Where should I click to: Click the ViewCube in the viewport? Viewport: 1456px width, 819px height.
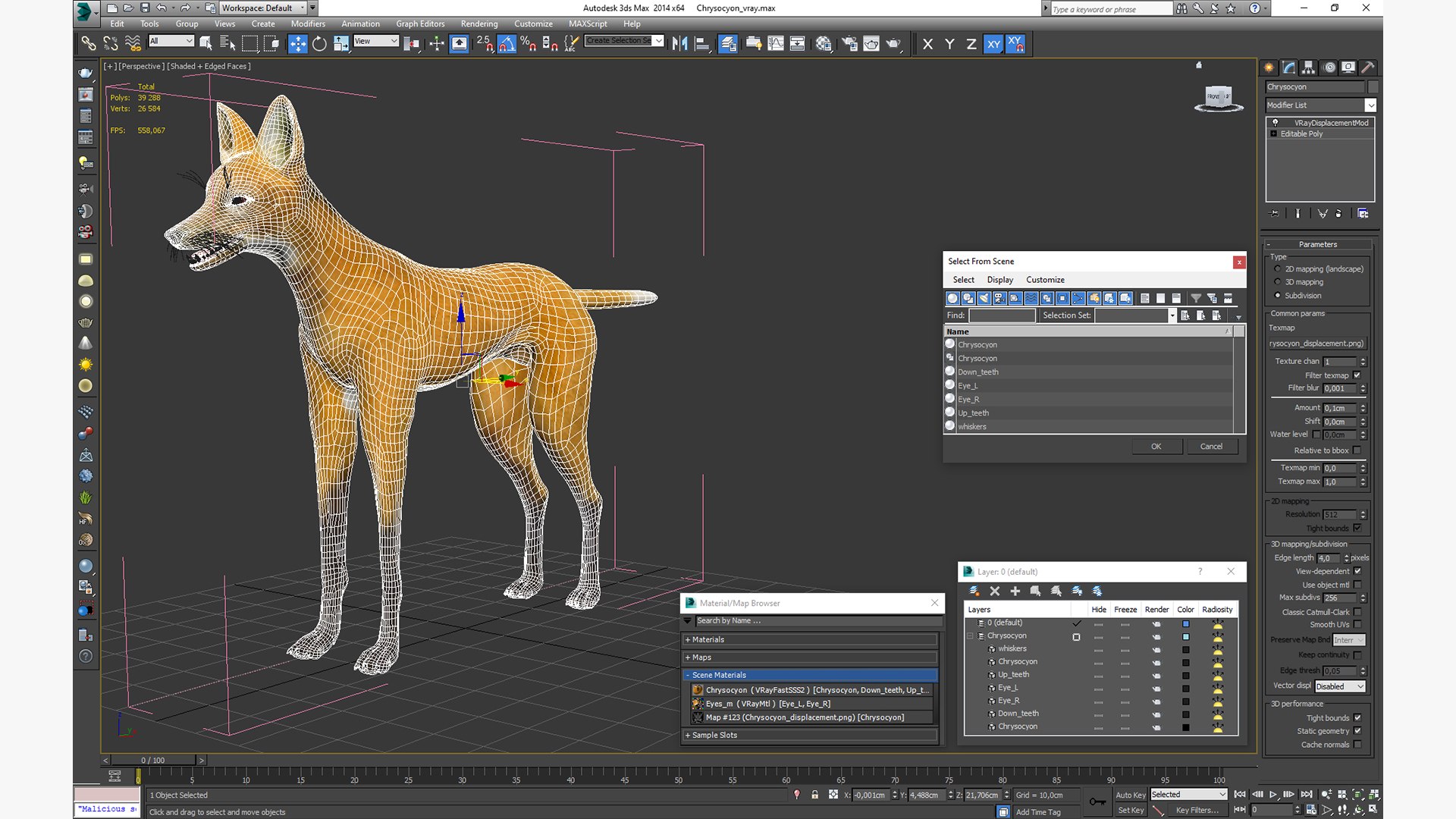click(x=1219, y=98)
